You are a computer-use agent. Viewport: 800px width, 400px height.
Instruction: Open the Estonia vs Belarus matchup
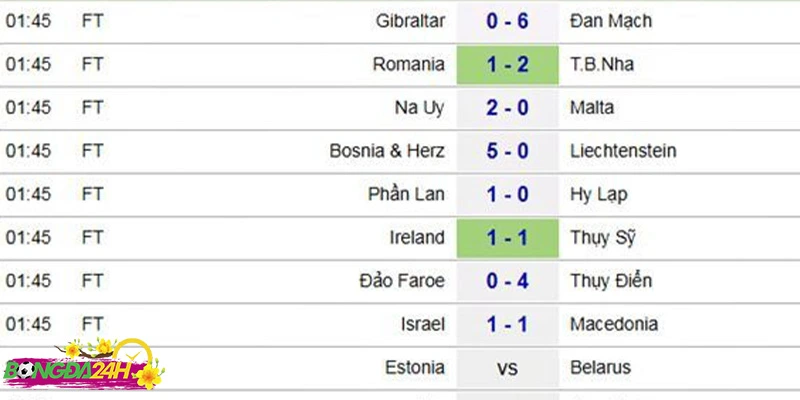[507, 368]
